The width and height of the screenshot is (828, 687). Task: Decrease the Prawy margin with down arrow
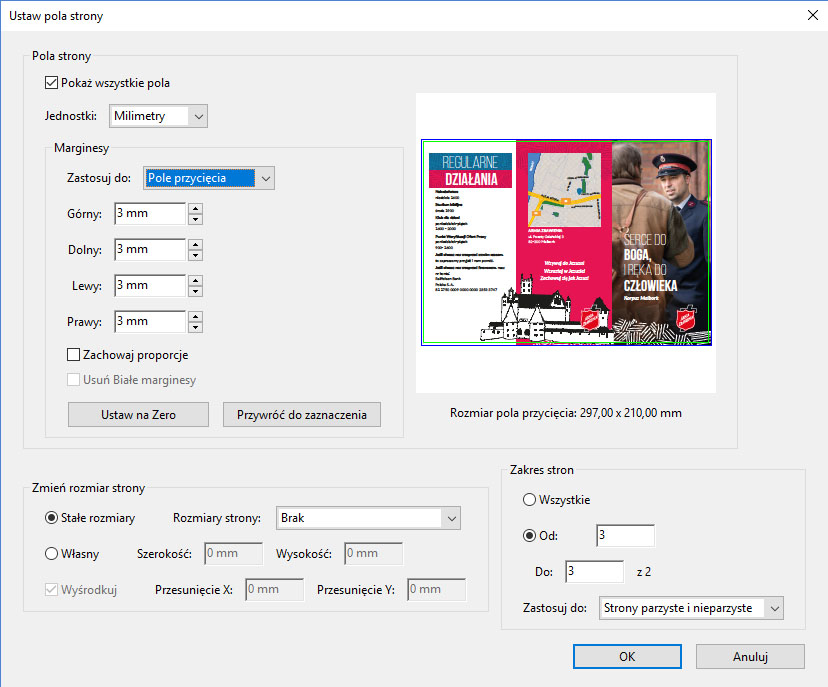coord(196,327)
